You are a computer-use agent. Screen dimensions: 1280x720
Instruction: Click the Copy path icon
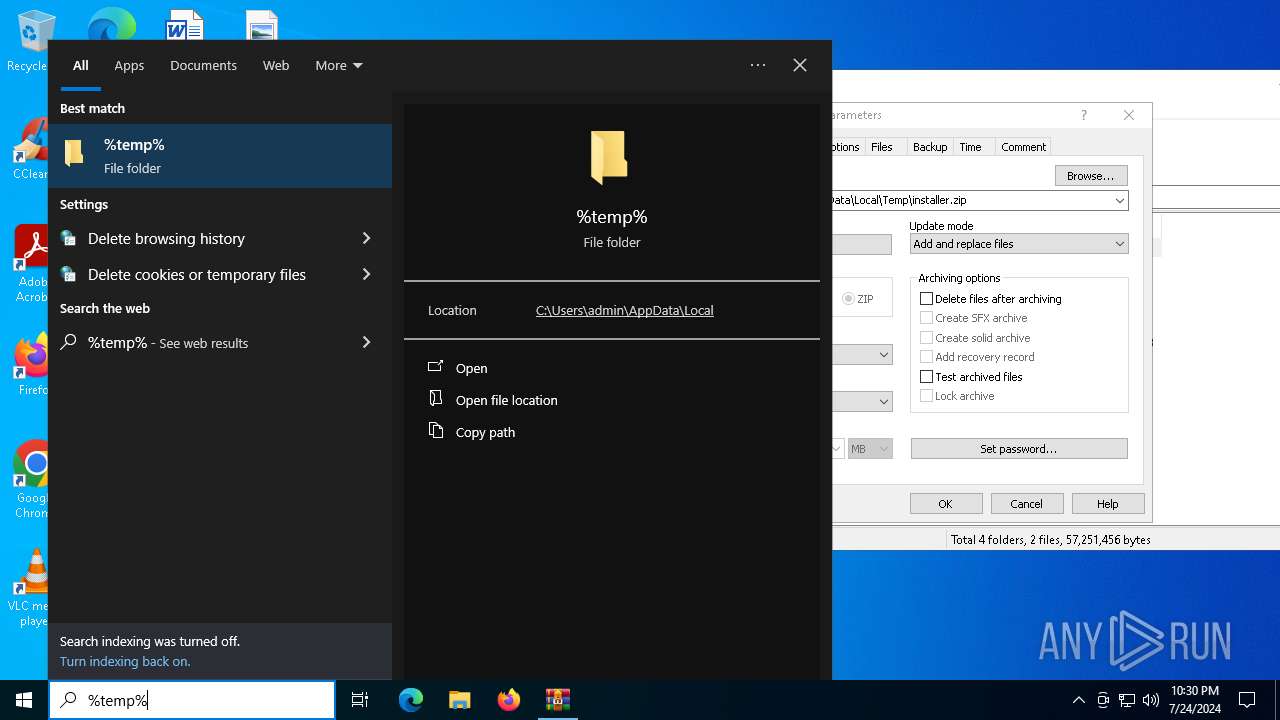tap(435, 431)
